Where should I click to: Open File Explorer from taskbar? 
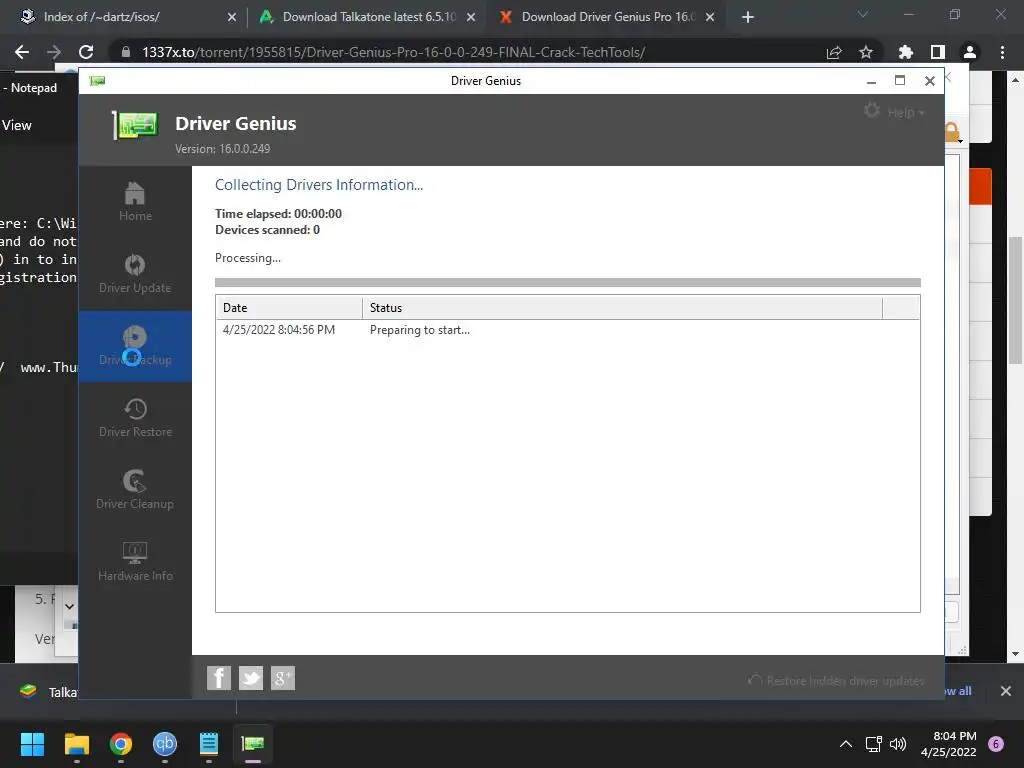pos(76,744)
